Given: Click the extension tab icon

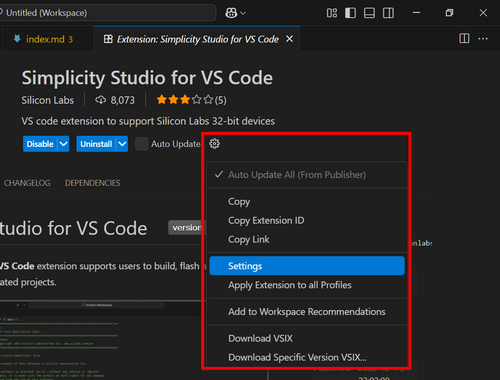Looking at the screenshot, I should point(108,39).
